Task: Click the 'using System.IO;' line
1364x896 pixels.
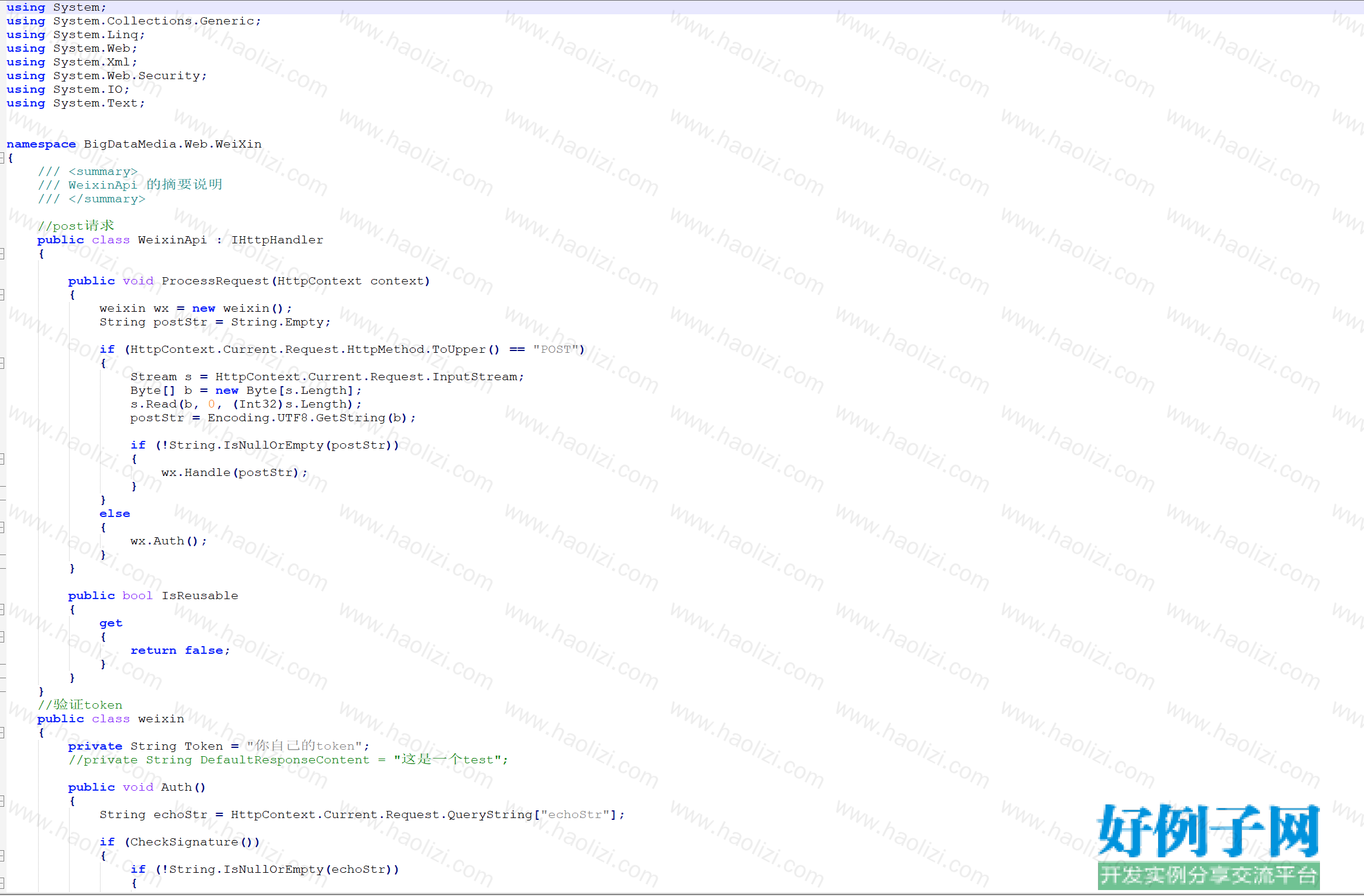Action: [68, 89]
